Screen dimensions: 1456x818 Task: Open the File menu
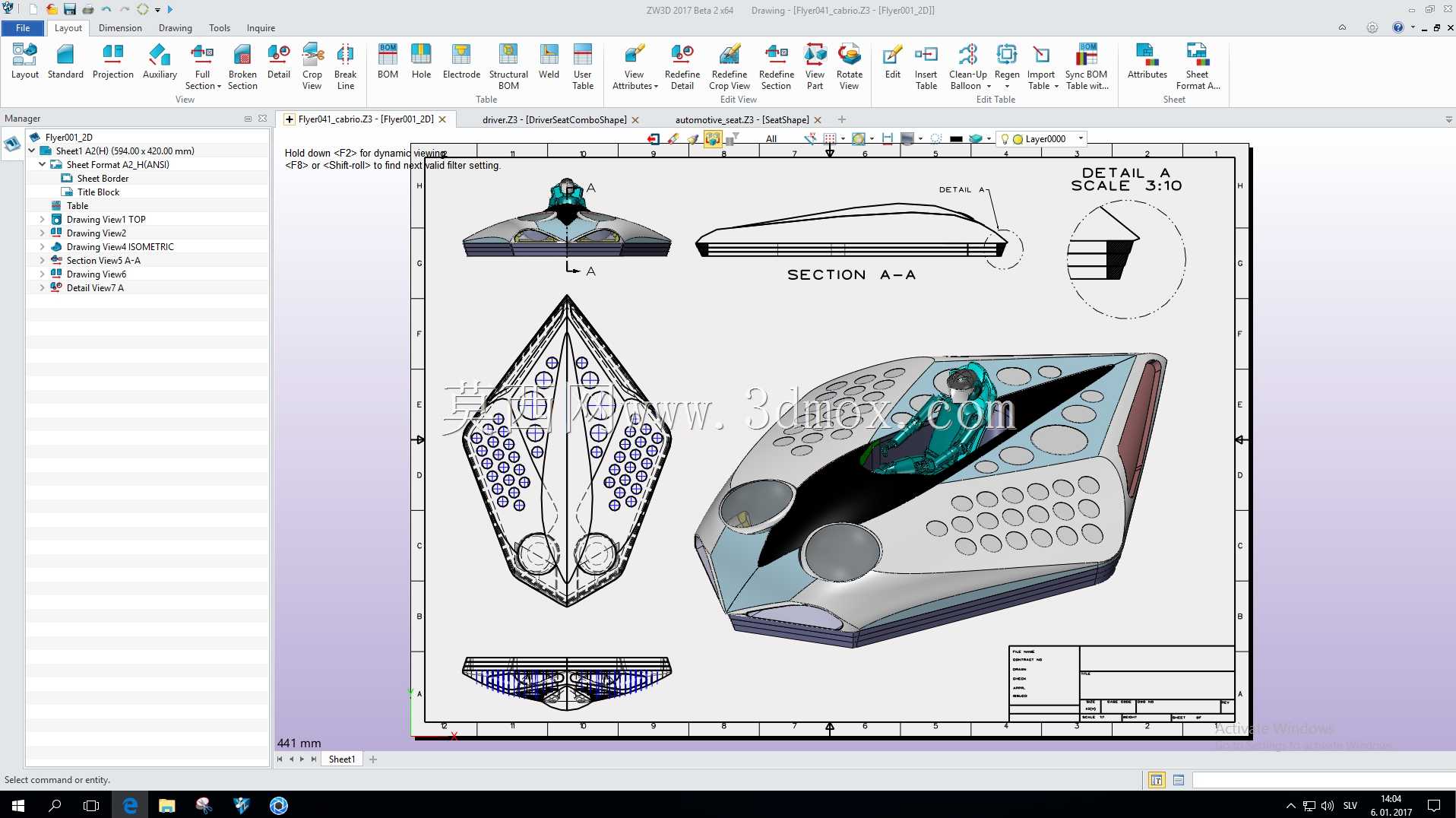point(23,28)
